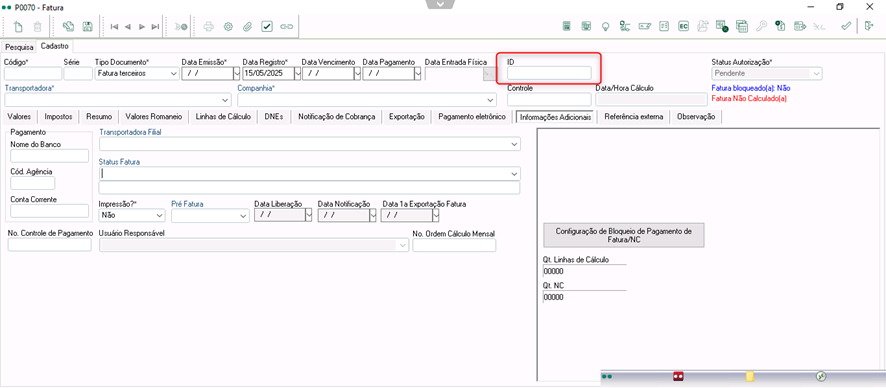Viewport: 886px width, 388px height.
Task: Click the signature check icon in toolbar
Action: pyautogui.click(x=644, y=26)
